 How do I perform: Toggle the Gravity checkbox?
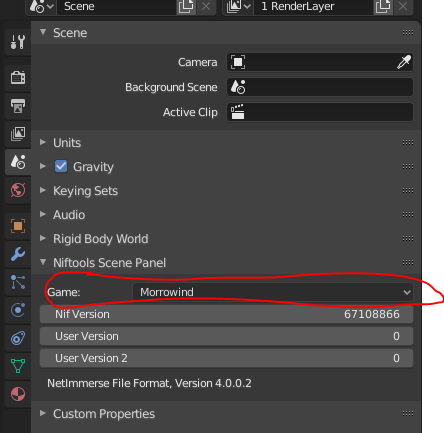(61, 166)
